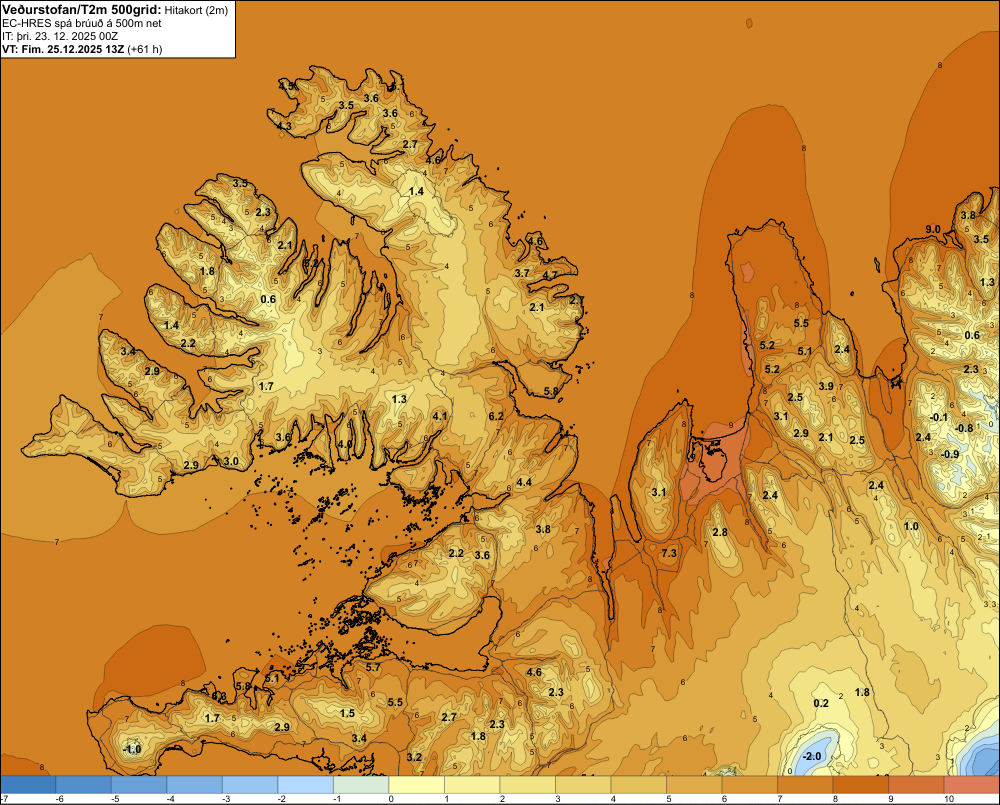Click the -1.0 temperature value
The image size is (1000, 805).
click(131, 749)
